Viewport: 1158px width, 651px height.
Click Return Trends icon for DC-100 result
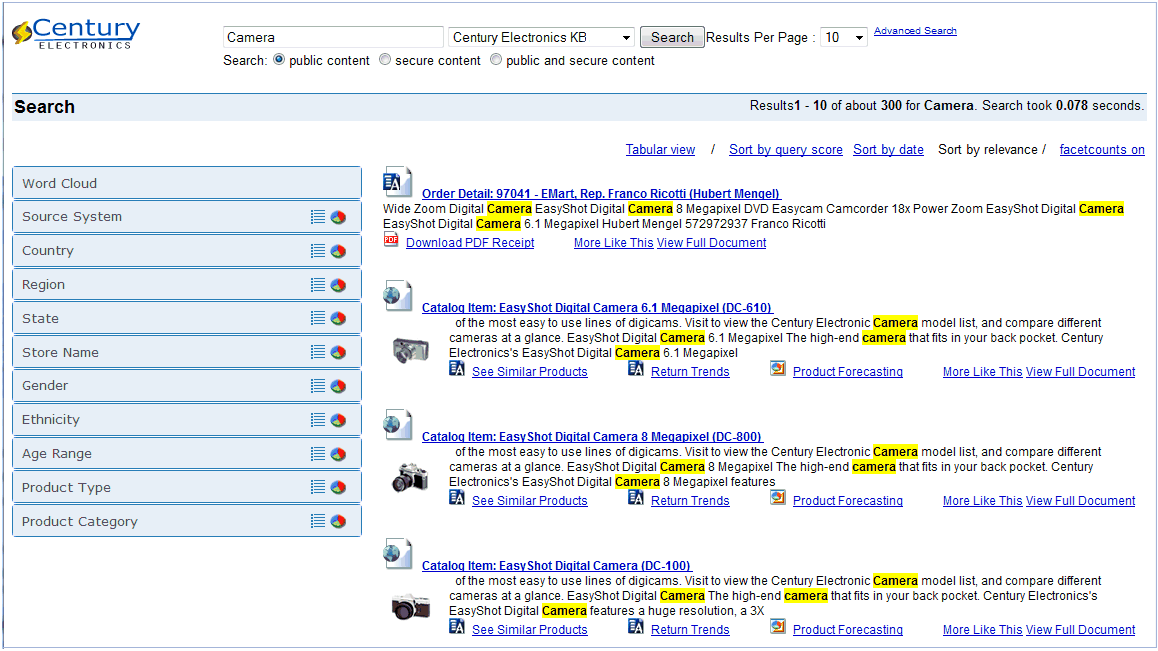click(x=636, y=627)
